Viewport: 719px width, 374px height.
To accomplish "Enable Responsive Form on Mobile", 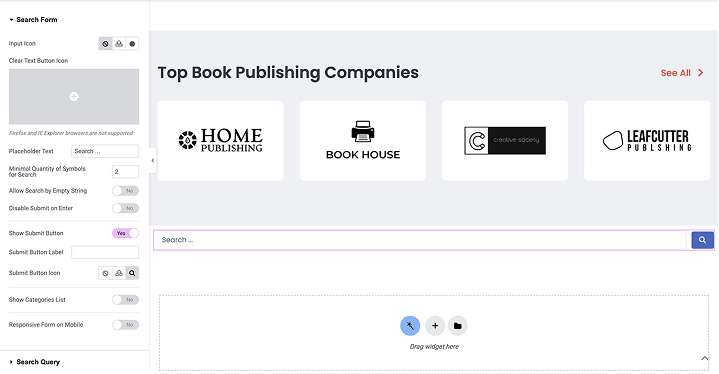I will pos(125,325).
